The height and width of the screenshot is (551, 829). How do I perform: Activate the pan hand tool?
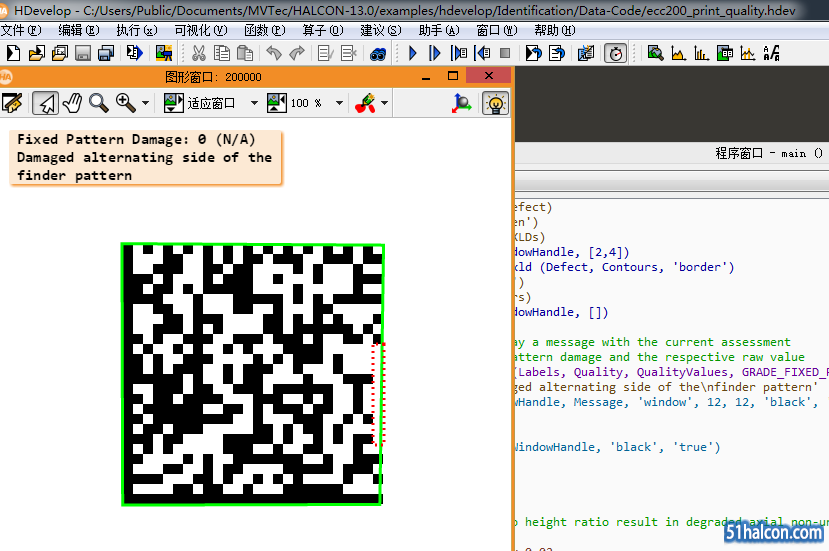click(72, 103)
